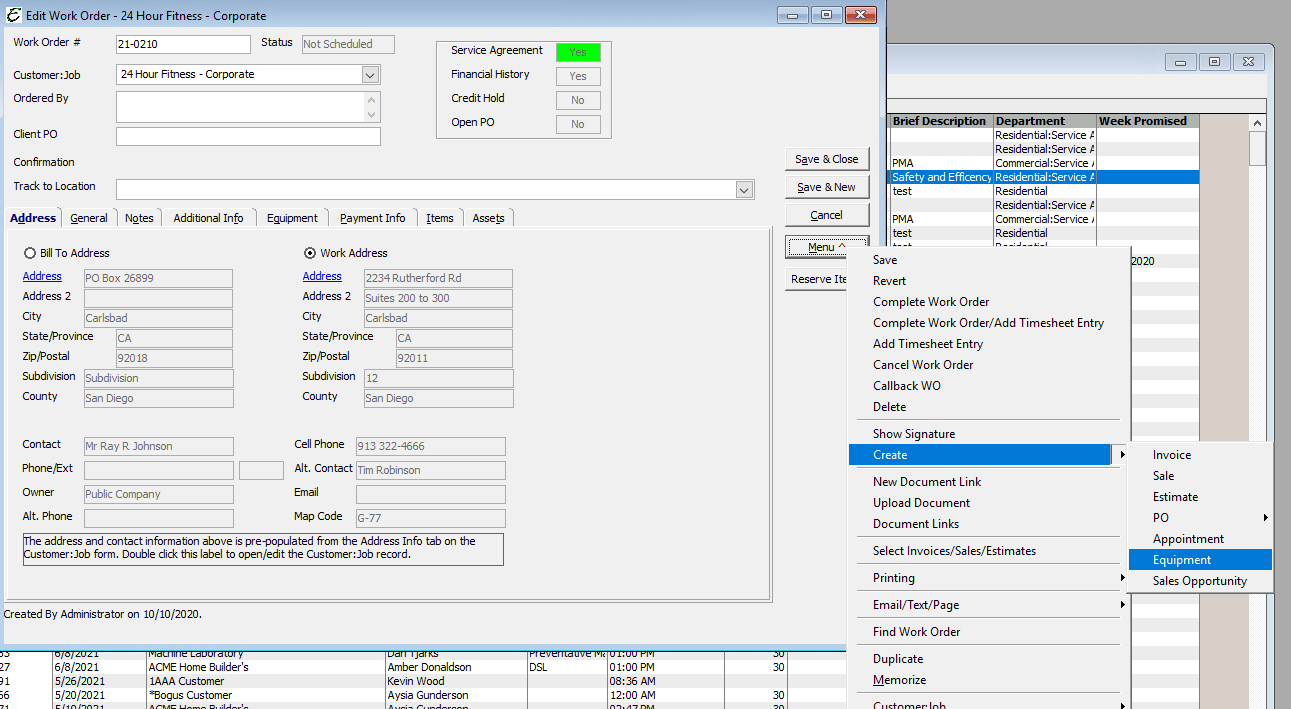Switch to the Payment Info tab
The image size is (1291, 709).
coord(372,218)
